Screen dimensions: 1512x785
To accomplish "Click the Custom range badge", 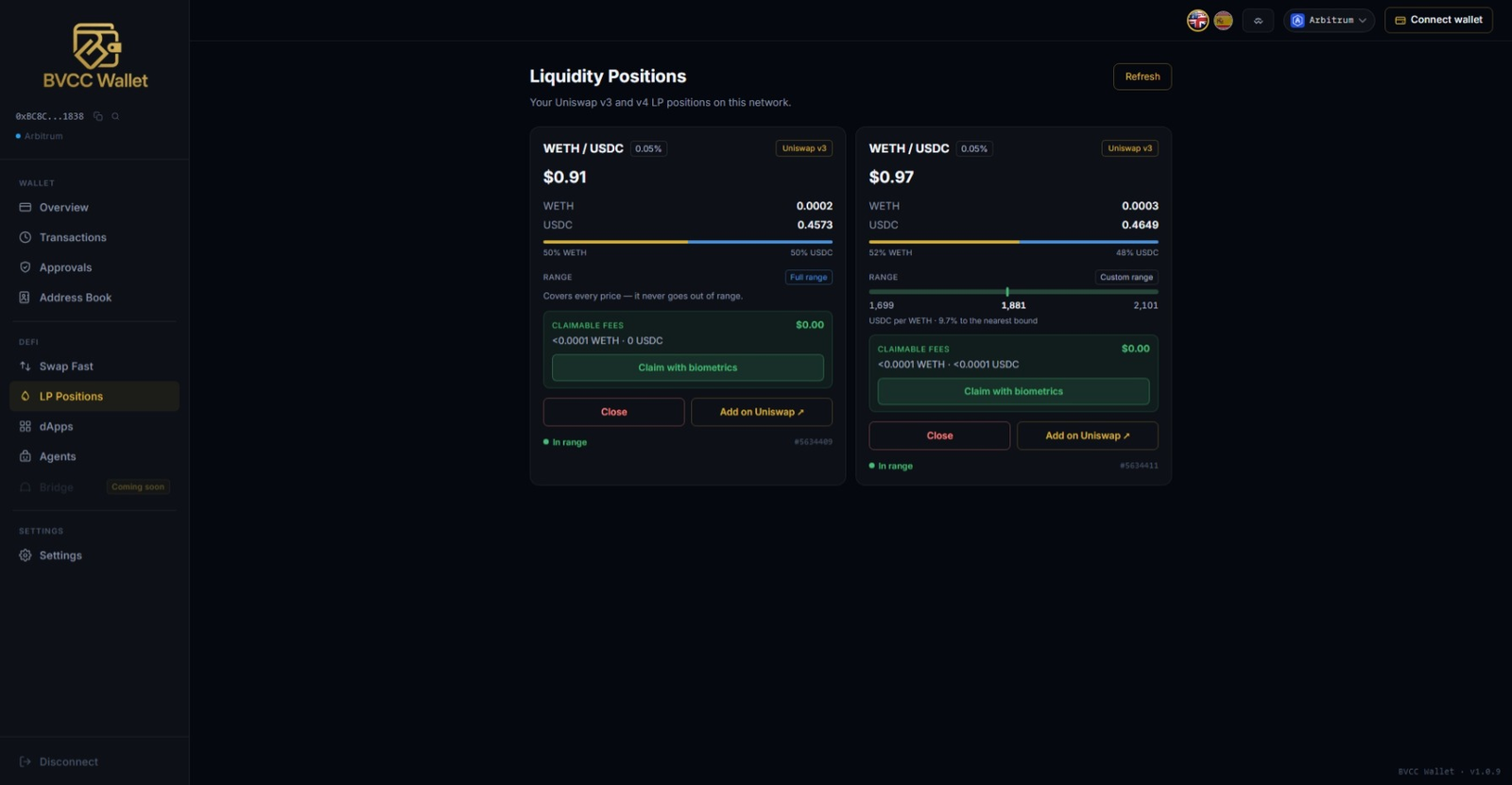I will (1126, 277).
